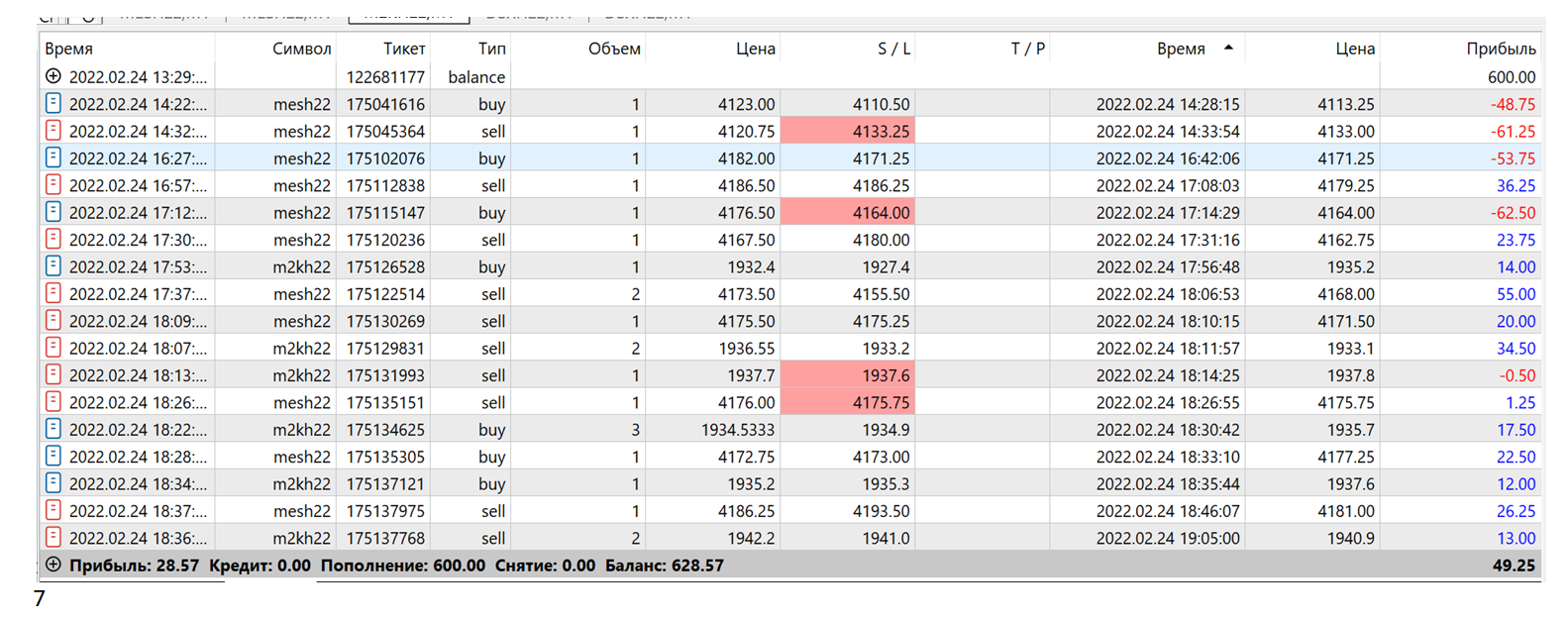Click the sell icon for ticket 175112838
The height and width of the screenshot is (624, 1568).
coord(53,185)
